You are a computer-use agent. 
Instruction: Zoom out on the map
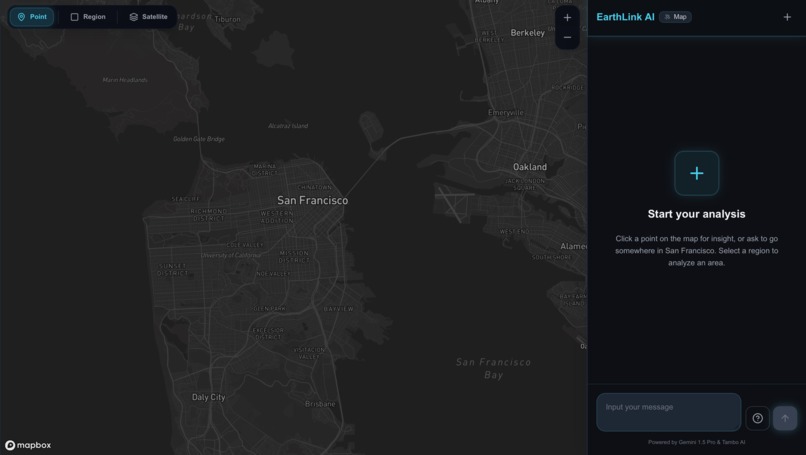567,38
